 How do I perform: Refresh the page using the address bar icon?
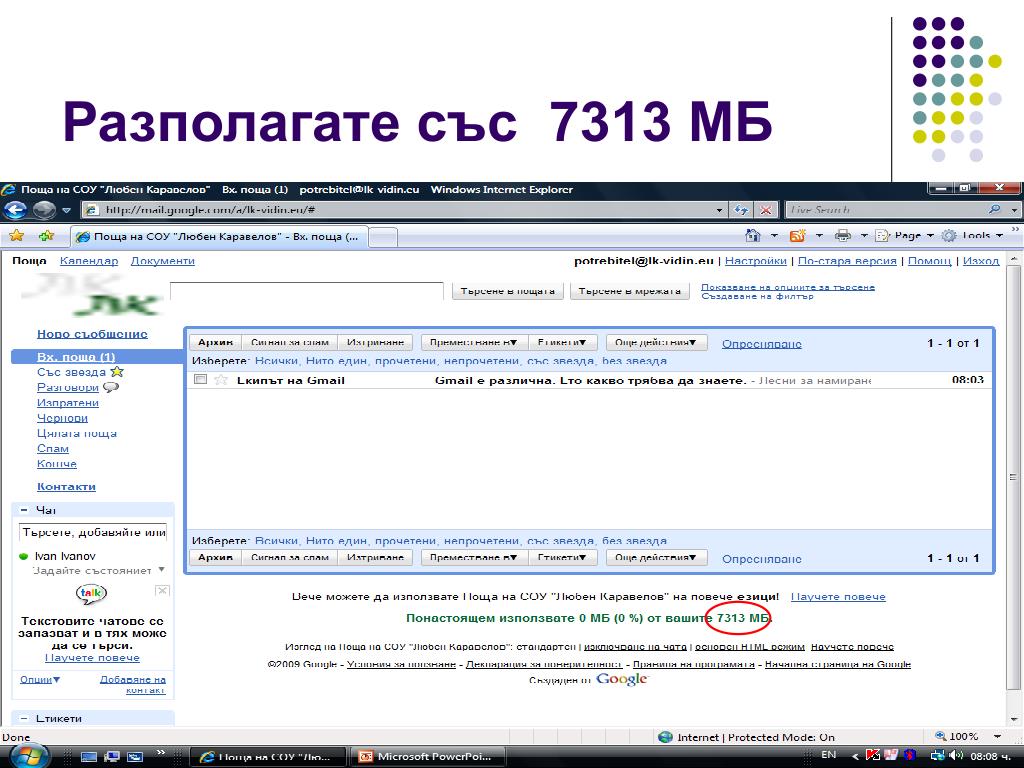[x=741, y=210]
